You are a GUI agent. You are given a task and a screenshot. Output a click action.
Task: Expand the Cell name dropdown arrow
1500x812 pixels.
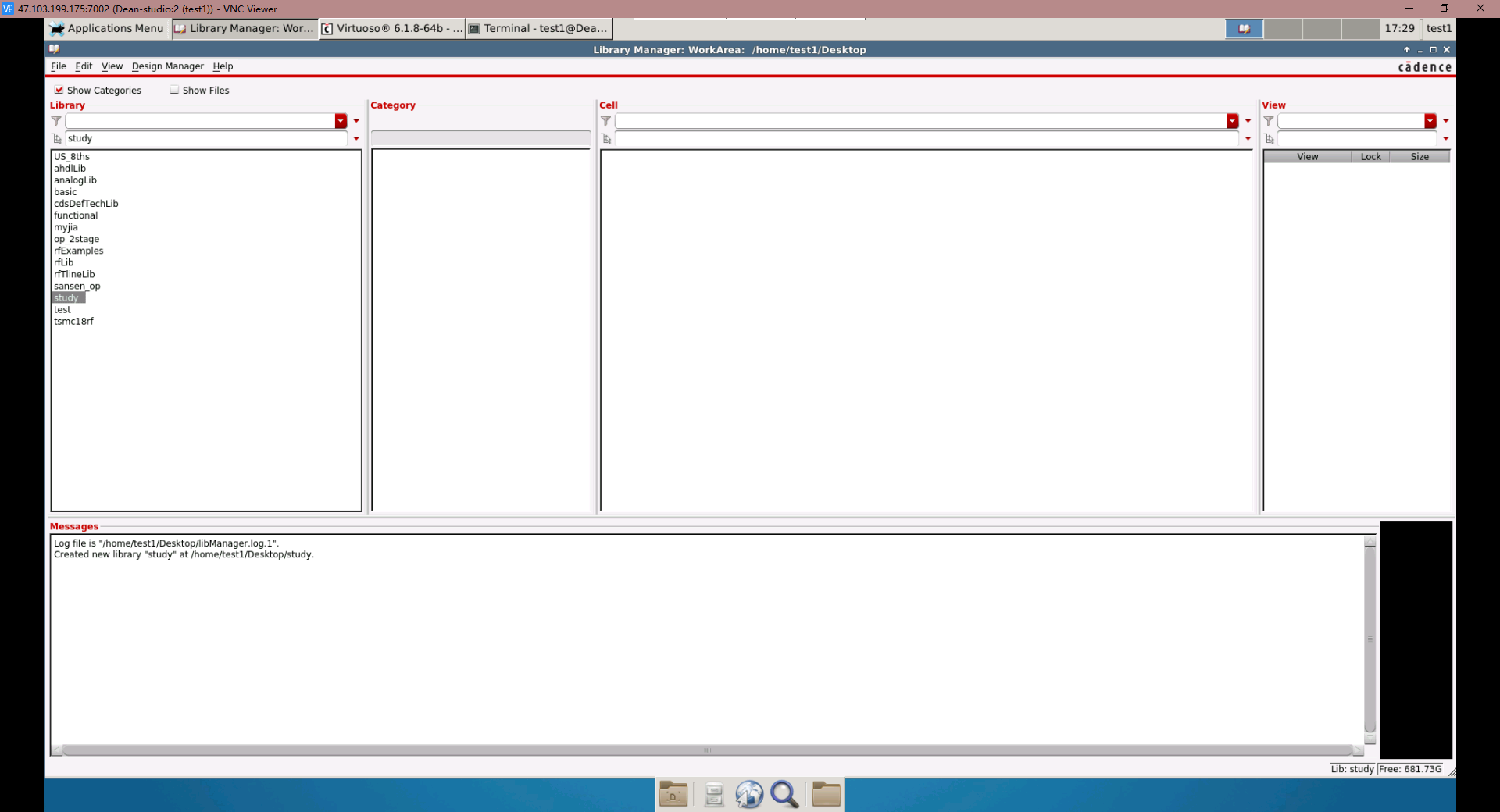[1248, 139]
